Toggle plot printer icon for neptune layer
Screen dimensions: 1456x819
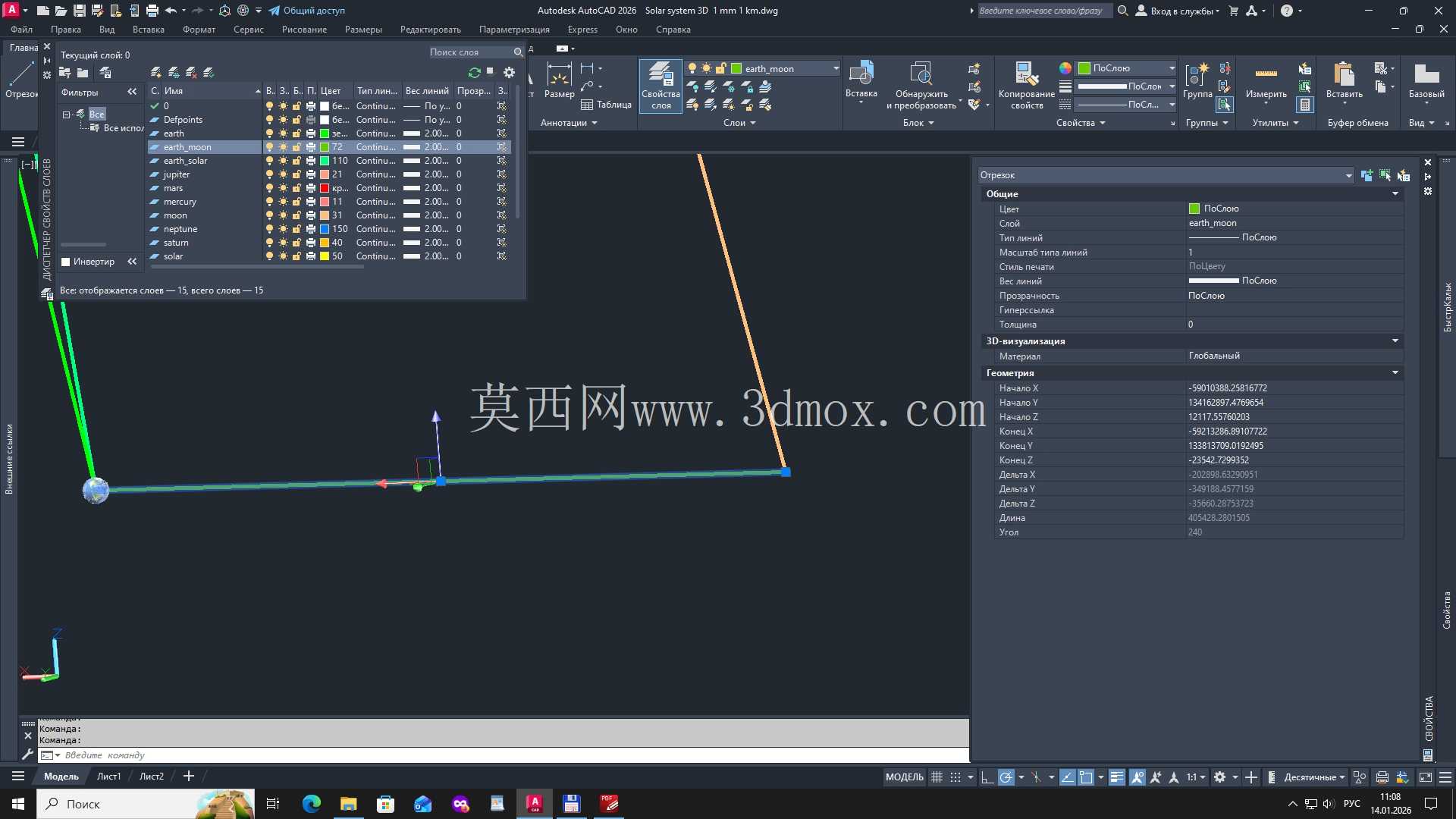[310, 229]
